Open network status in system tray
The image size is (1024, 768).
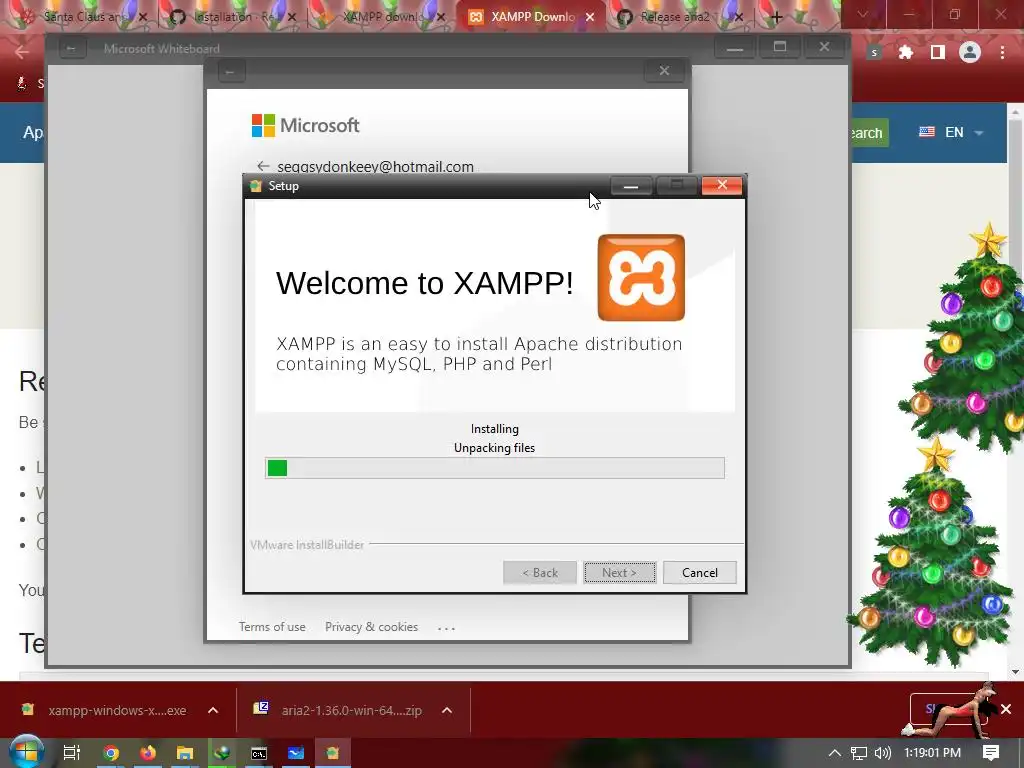pos(859,753)
